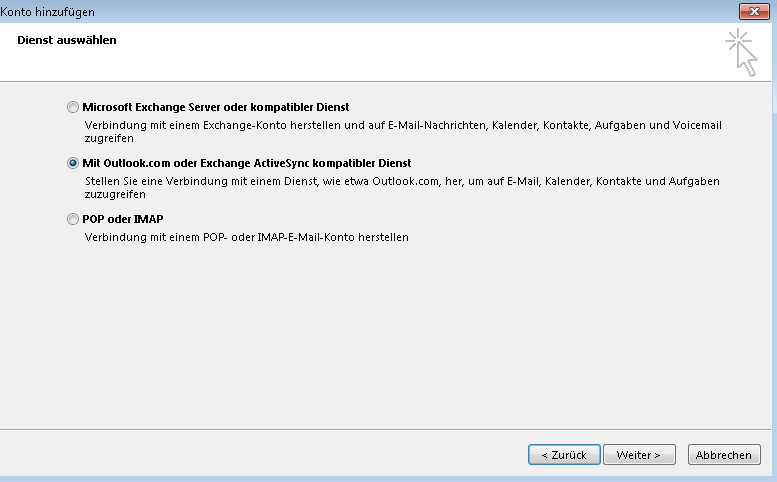Close the 'Konto hinzufügen' dialog with the red X
The width and height of the screenshot is (777, 482).
(754, 11)
